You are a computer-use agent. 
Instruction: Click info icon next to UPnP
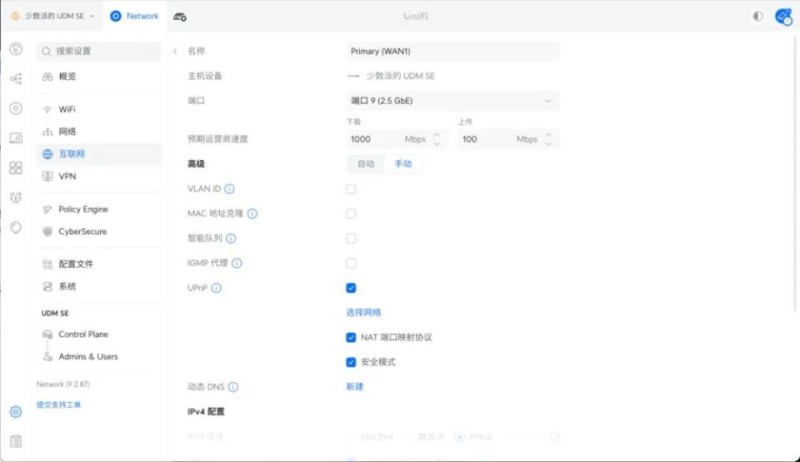(x=216, y=288)
